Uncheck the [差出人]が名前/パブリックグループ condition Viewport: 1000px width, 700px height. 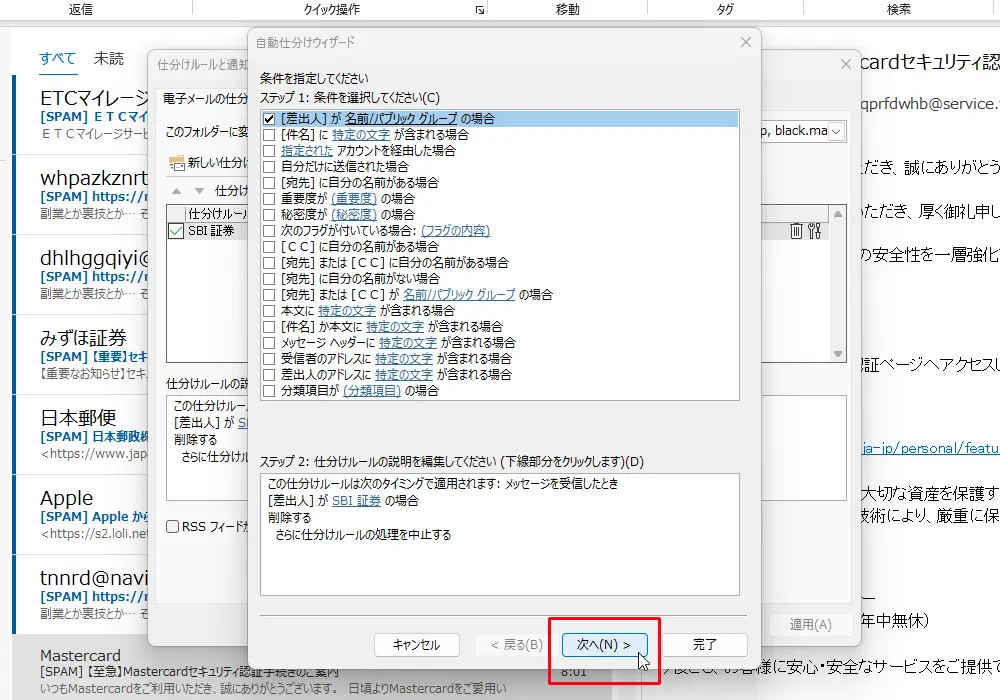click(269, 119)
